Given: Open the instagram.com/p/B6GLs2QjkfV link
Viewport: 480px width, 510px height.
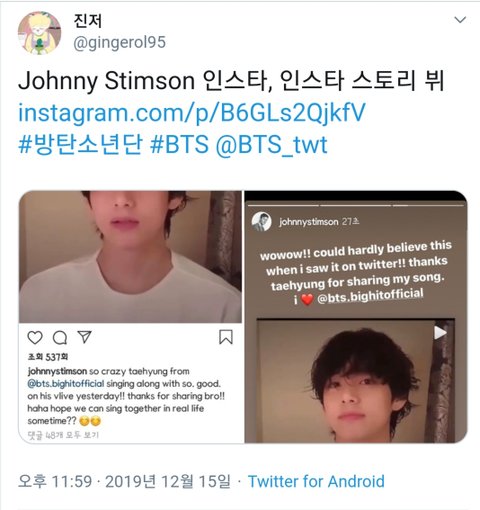Looking at the screenshot, I should click(x=192, y=113).
